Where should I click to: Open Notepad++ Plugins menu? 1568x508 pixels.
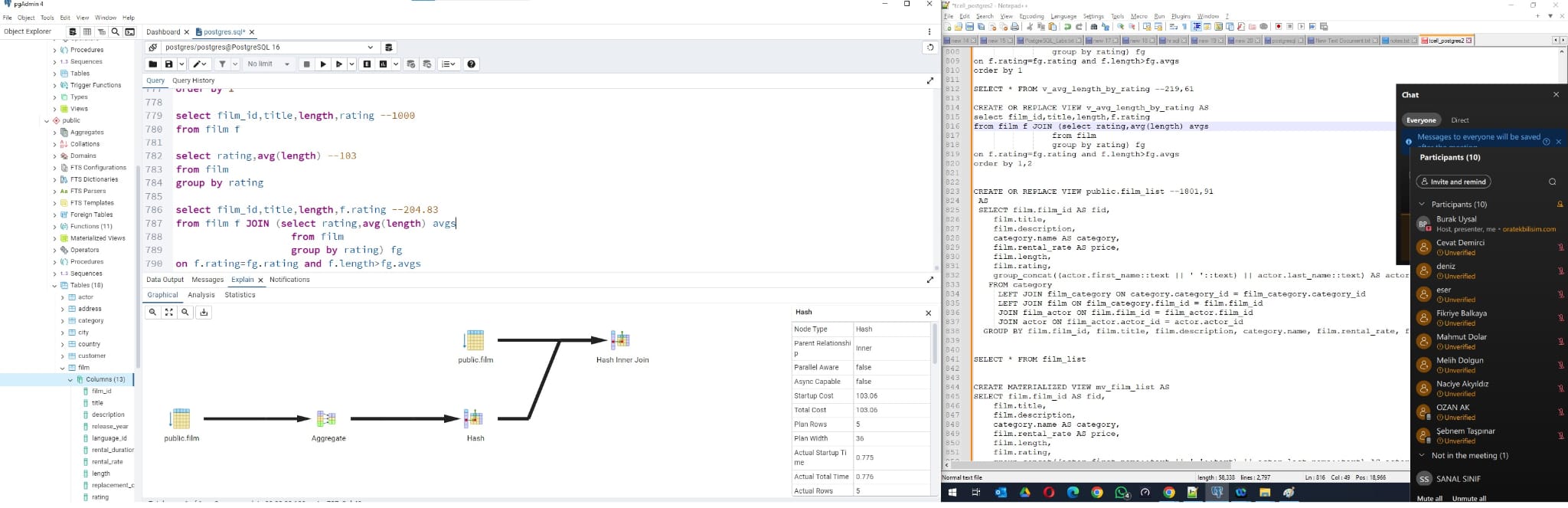[x=1181, y=16]
